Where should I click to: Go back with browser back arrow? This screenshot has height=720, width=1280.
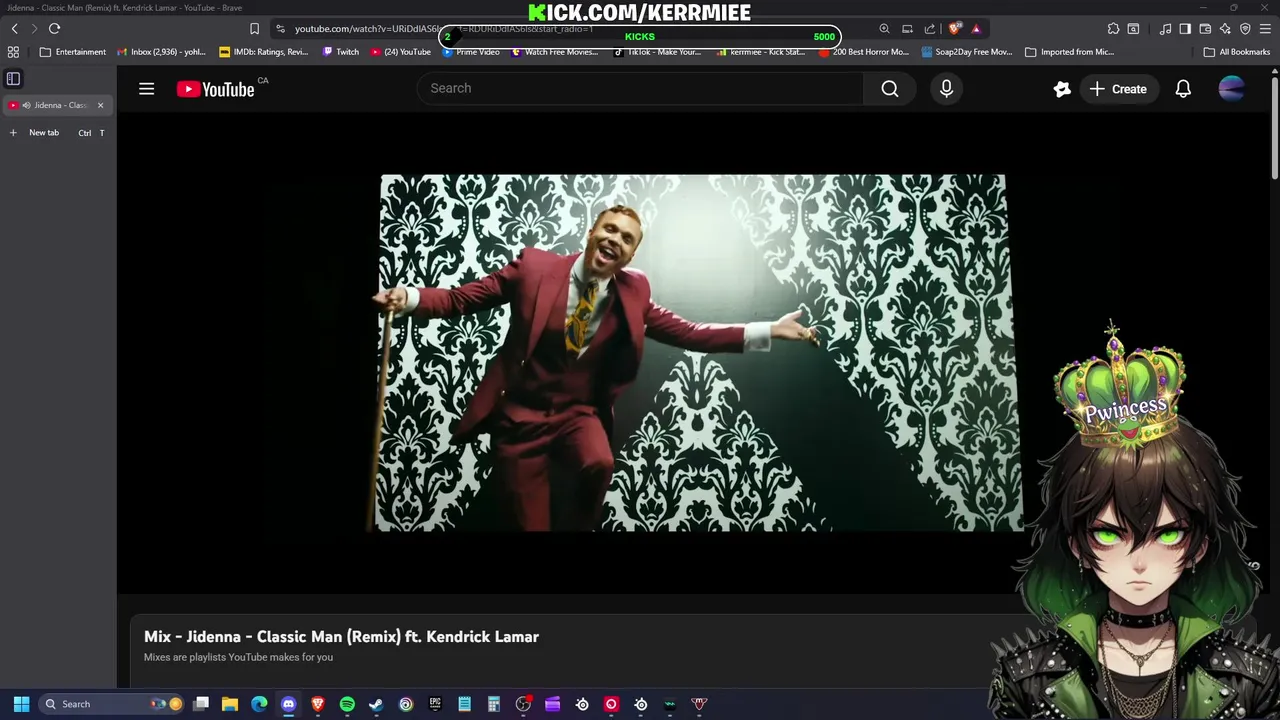coord(14,29)
